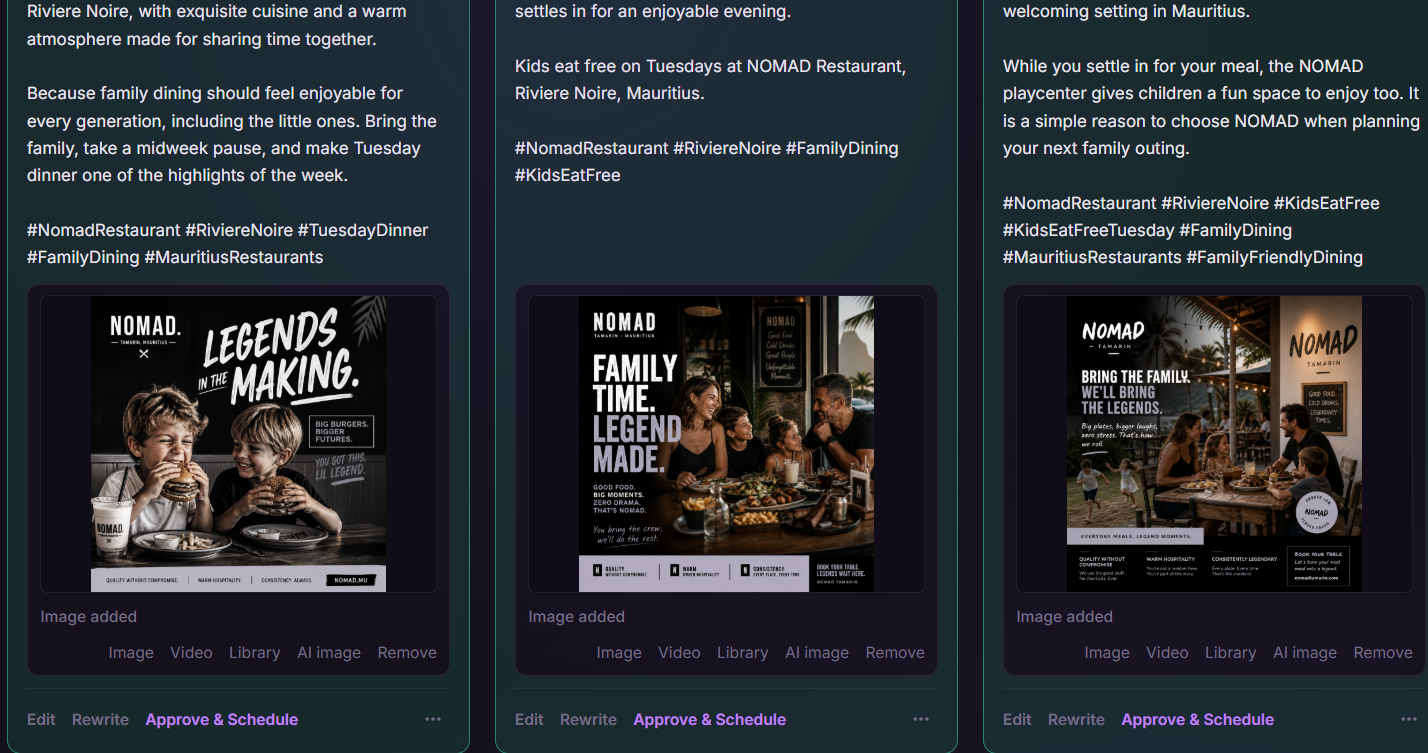
Task: Click the #KidsEatFreeTuesday hashtag text
Action: point(1089,230)
